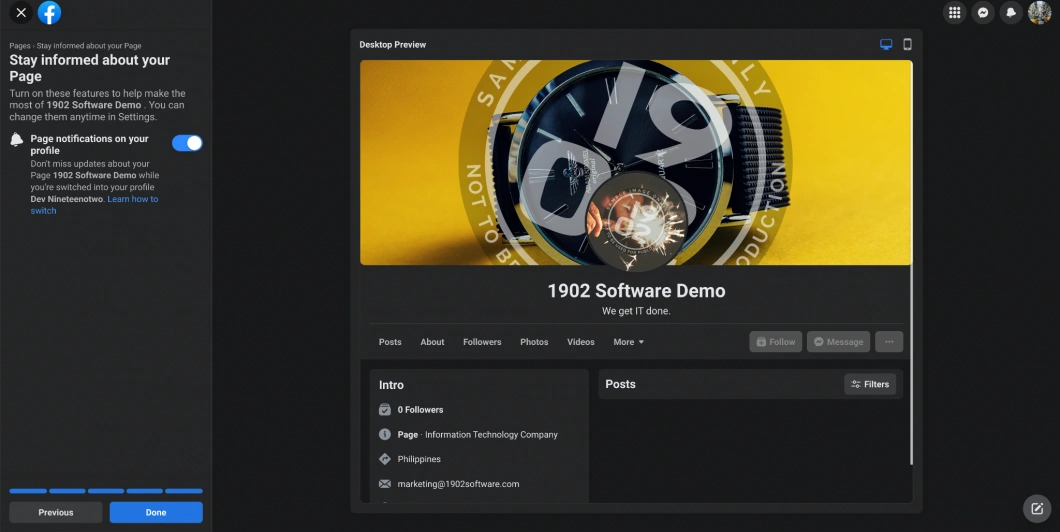
Task: Click the Message button
Action: coord(838,342)
